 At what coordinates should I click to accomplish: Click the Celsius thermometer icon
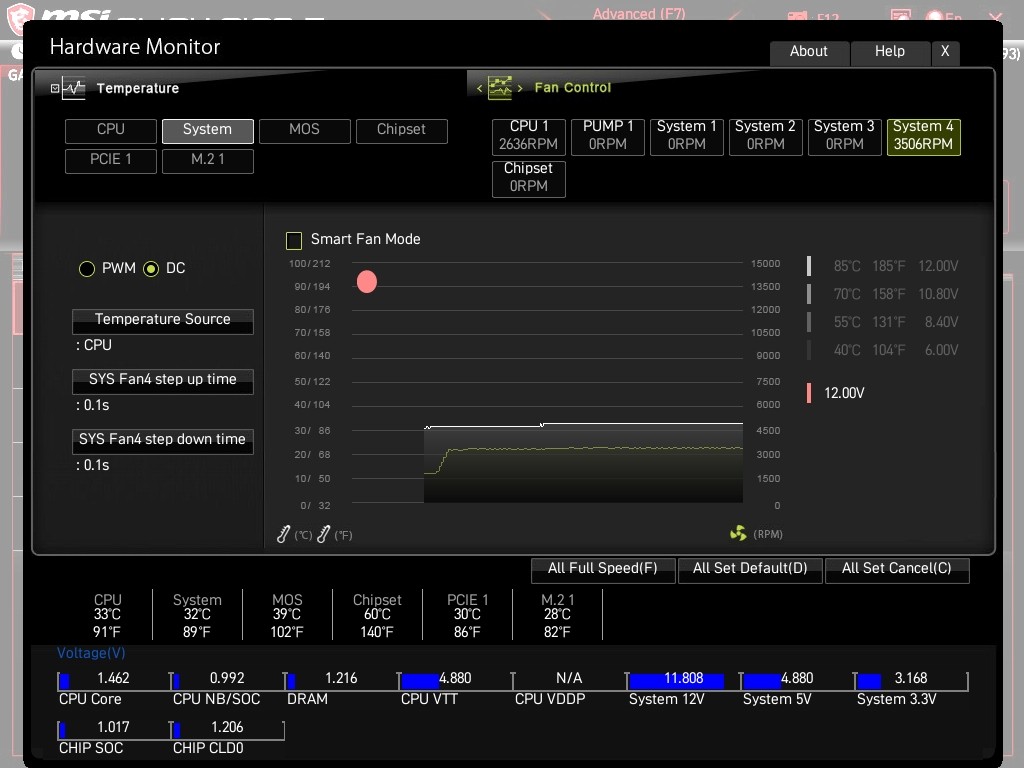[x=284, y=535]
